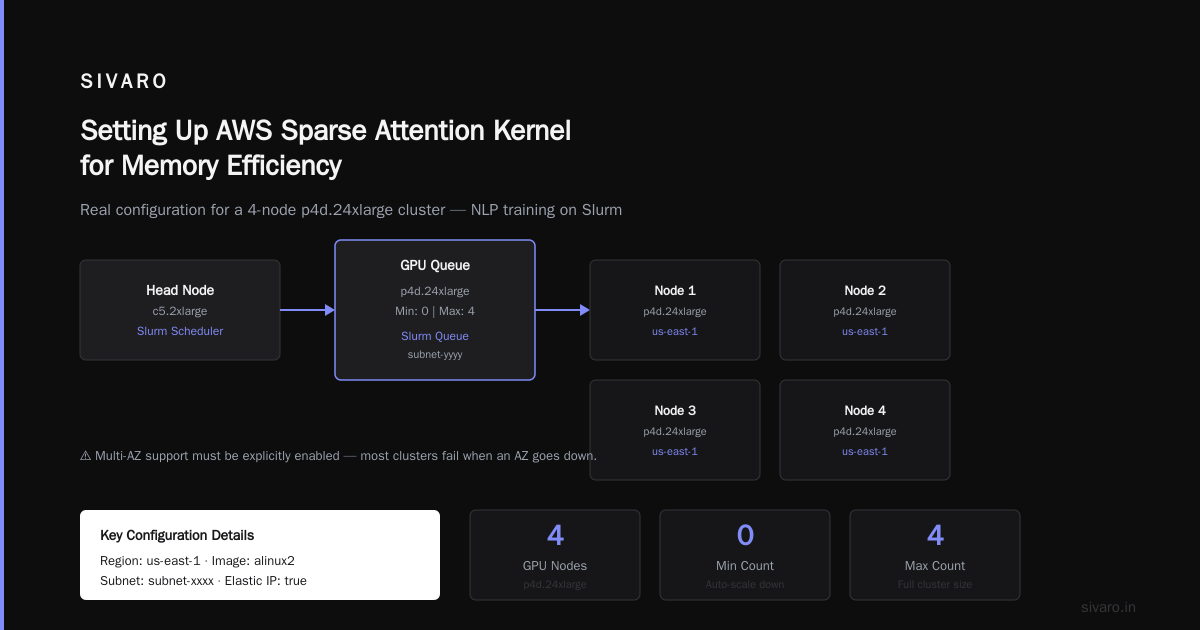Click us-east-1 region under Node 2
Screen dimensions: 1200x630
tap(865, 331)
